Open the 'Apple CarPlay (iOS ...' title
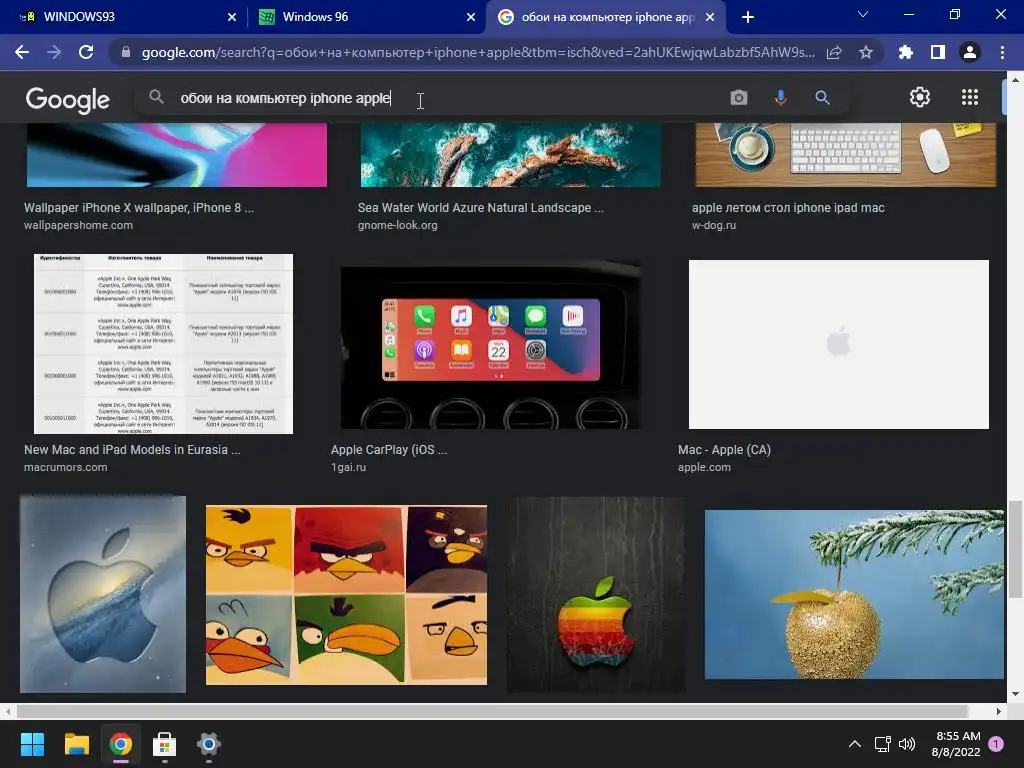Image resolution: width=1024 pixels, height=768 pixels. coord(389,449)
